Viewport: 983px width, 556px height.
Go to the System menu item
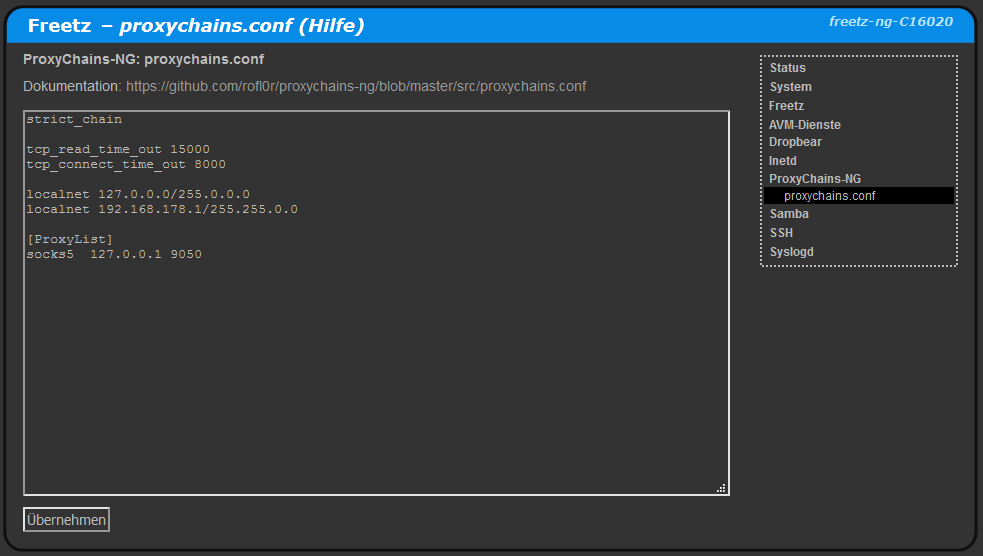point(790,87)
